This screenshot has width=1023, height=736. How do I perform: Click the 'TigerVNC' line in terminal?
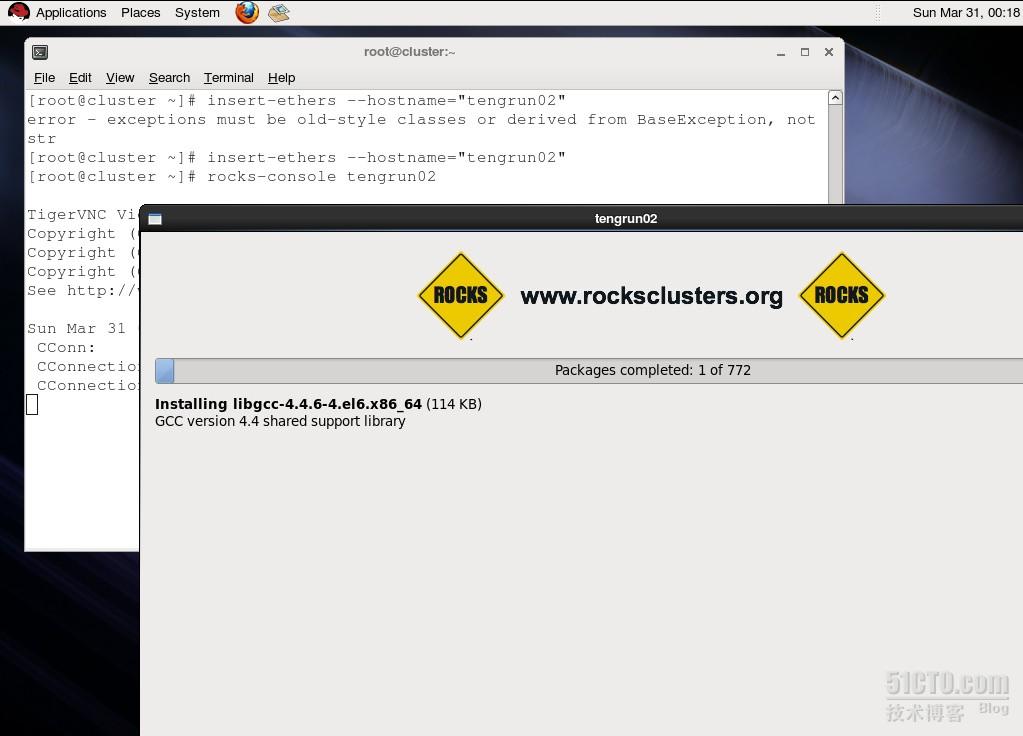click(82, 215)
